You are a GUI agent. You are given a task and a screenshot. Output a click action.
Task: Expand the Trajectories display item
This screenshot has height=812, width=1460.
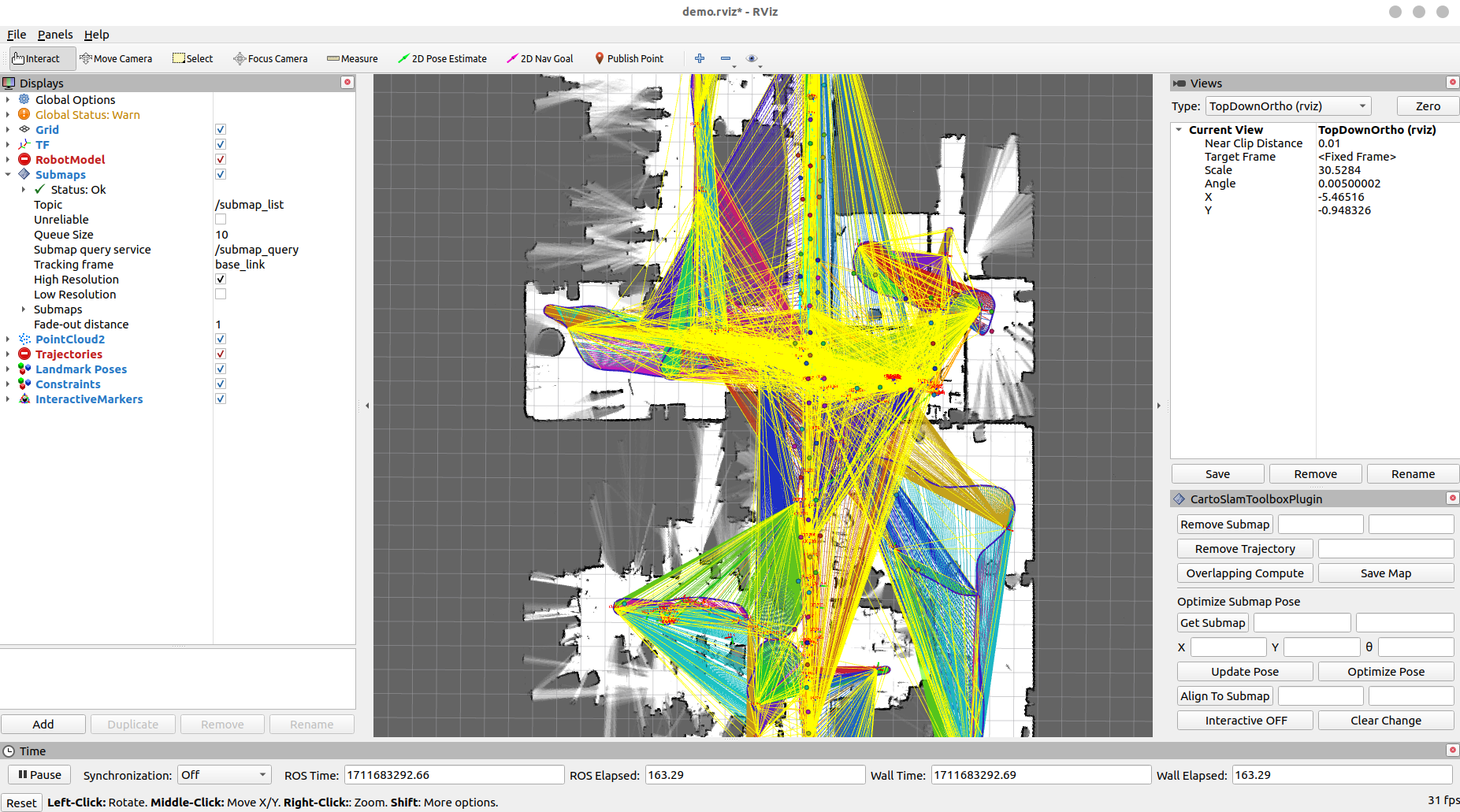tap(8, 354)
